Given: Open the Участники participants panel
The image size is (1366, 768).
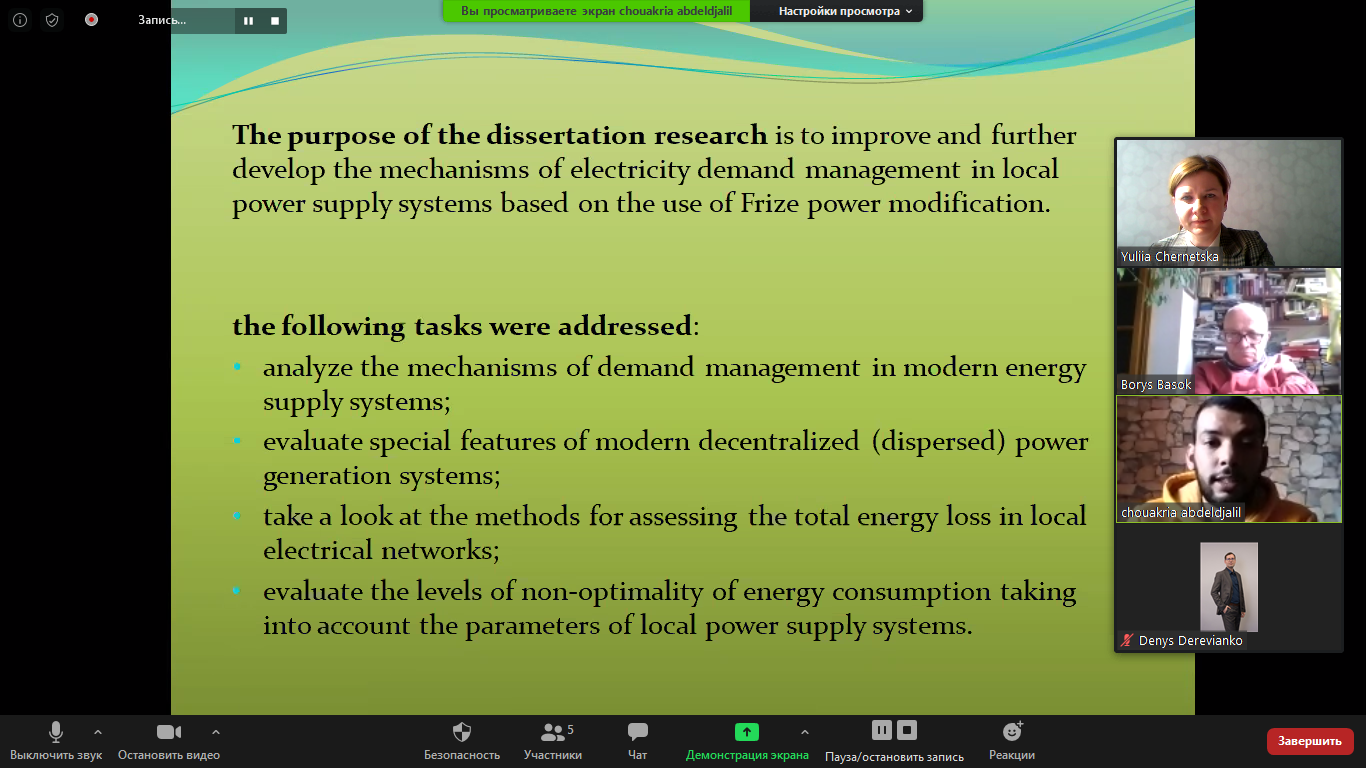Looking at the screenshot, I should coord(553,741).
